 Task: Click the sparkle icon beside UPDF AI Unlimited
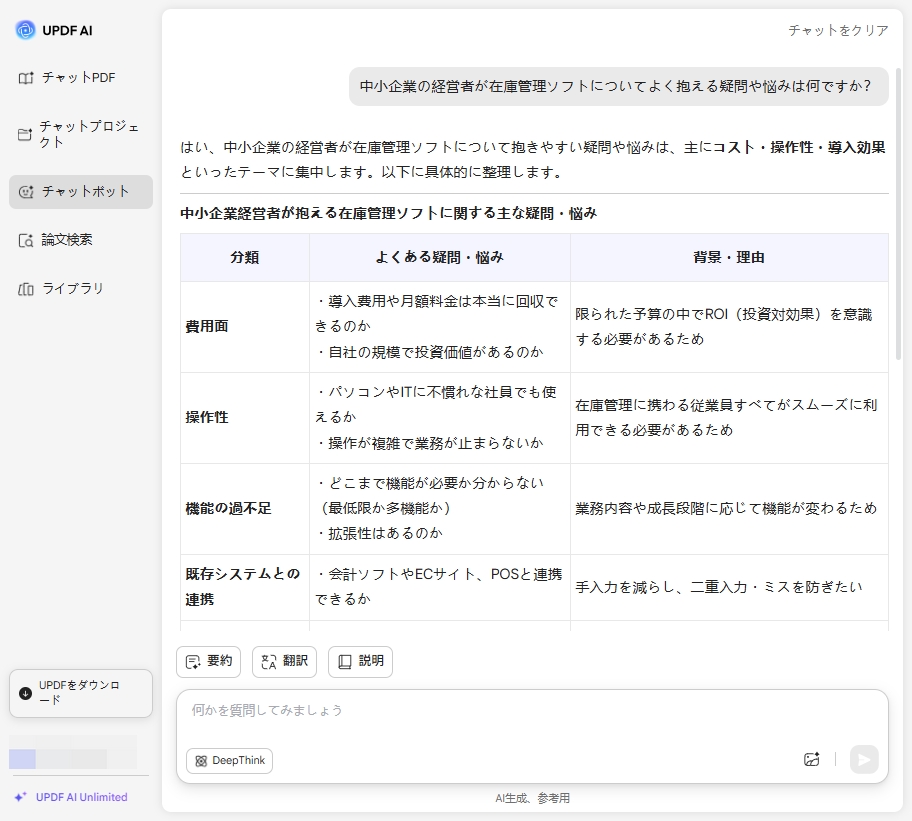(21, 797)
